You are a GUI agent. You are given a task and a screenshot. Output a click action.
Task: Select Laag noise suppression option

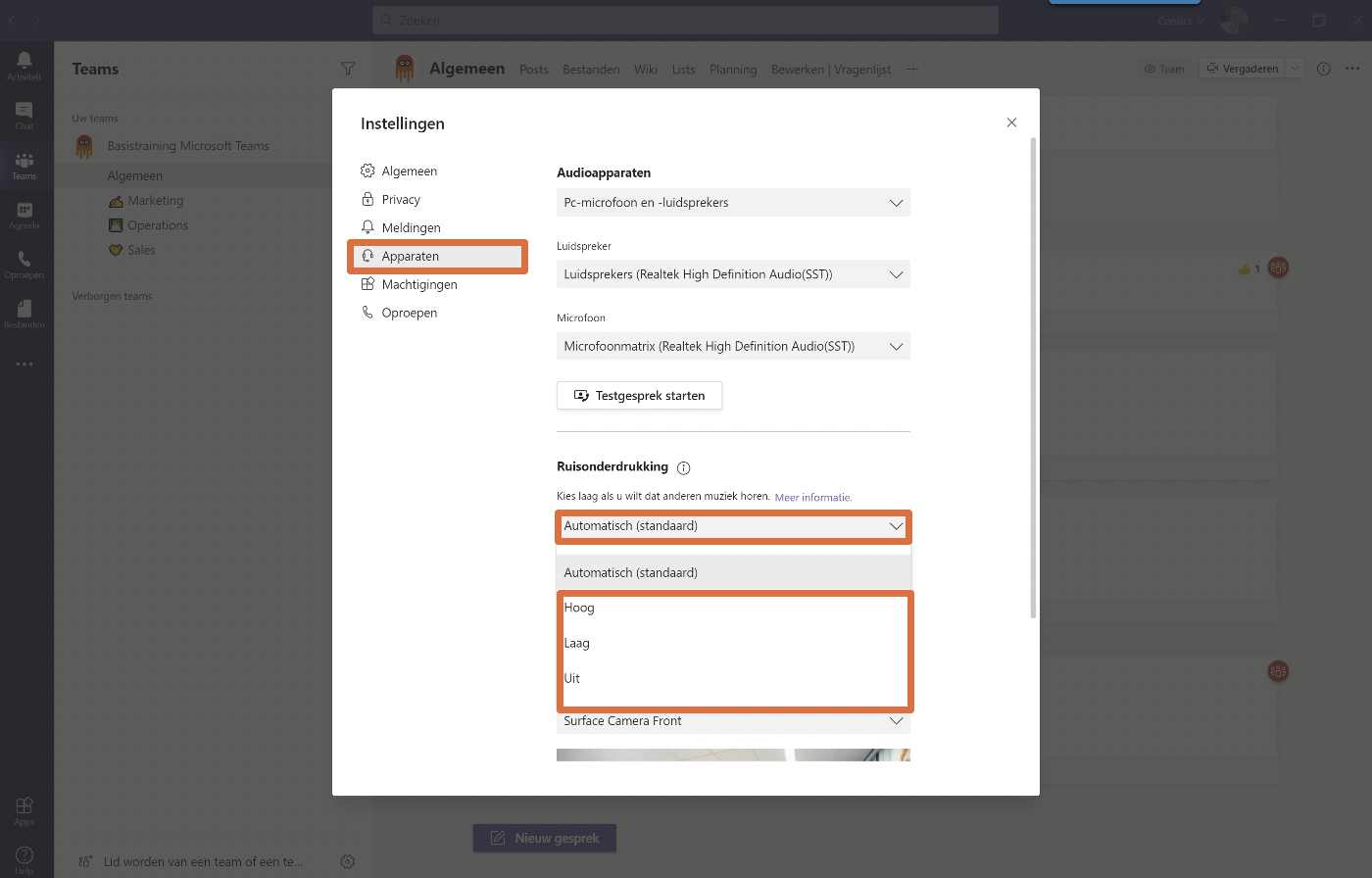[x=733, y=643]
